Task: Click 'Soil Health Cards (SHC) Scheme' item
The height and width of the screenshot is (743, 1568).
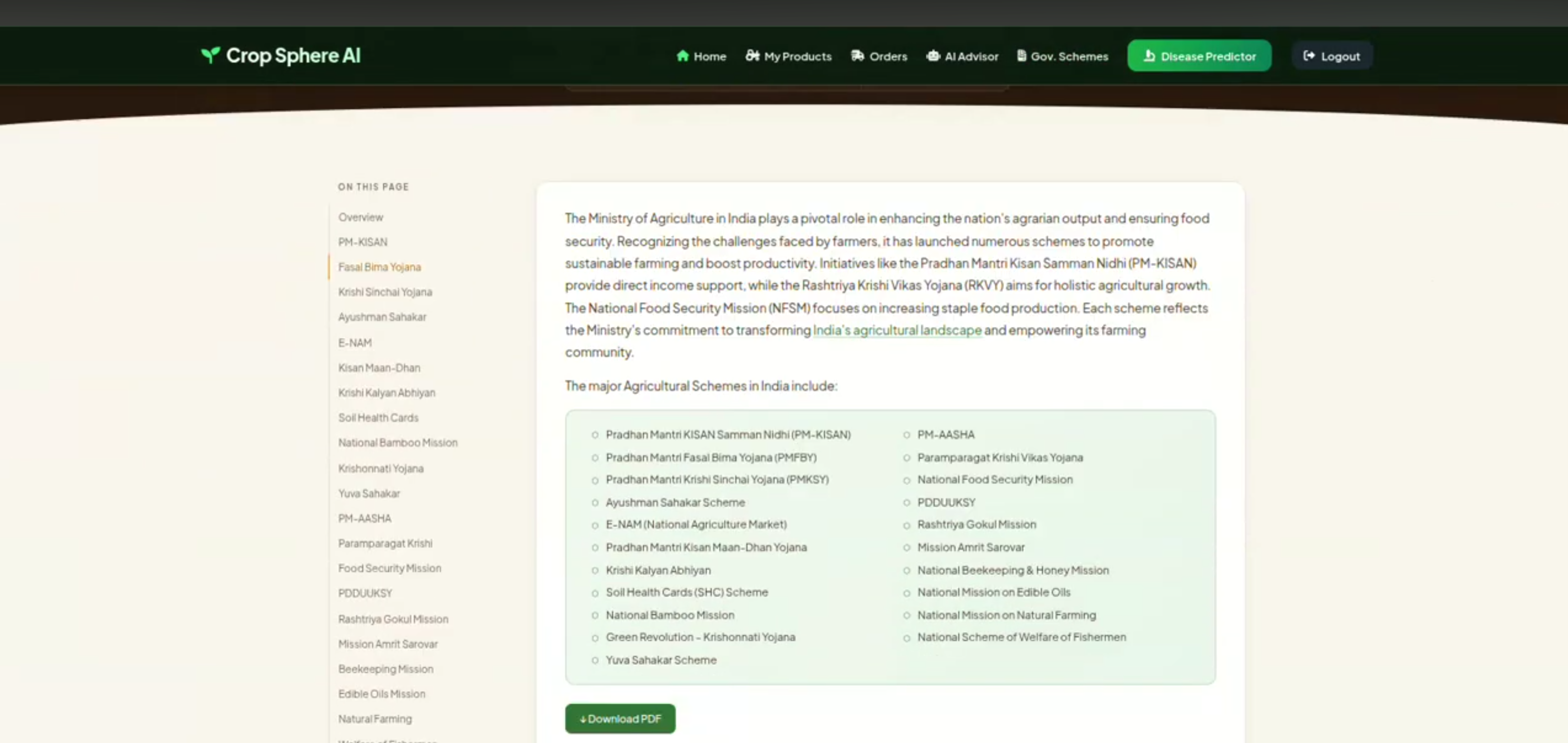Action: point(687,592)
